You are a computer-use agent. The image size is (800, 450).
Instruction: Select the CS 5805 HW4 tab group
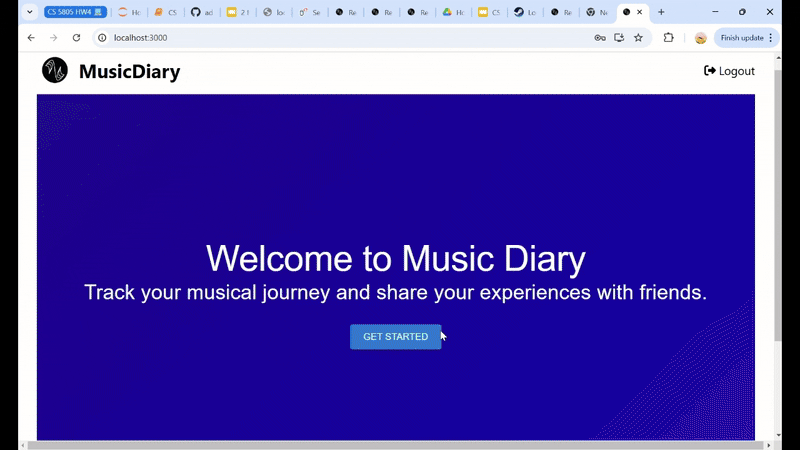click(75, 12)
